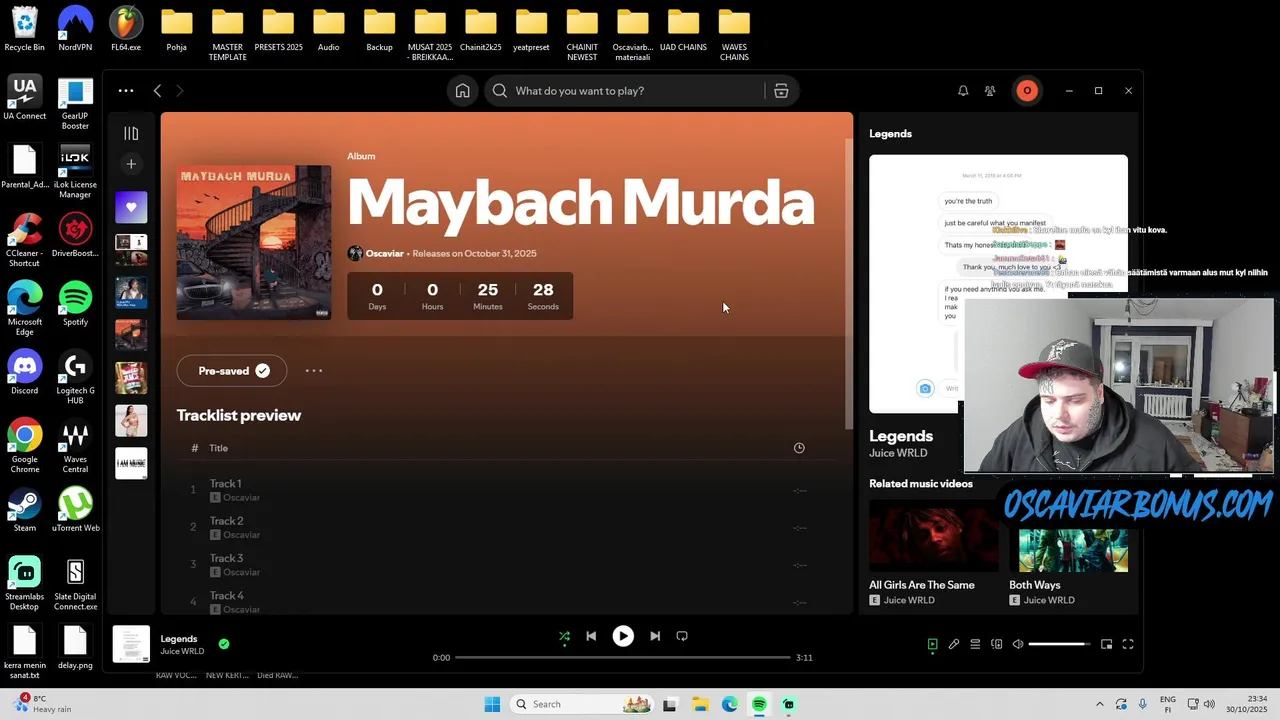Image resolution: width=1280 pixels, height=720 pixels.
Task: Open File Explorer from the taskbar
Action: 700,705
